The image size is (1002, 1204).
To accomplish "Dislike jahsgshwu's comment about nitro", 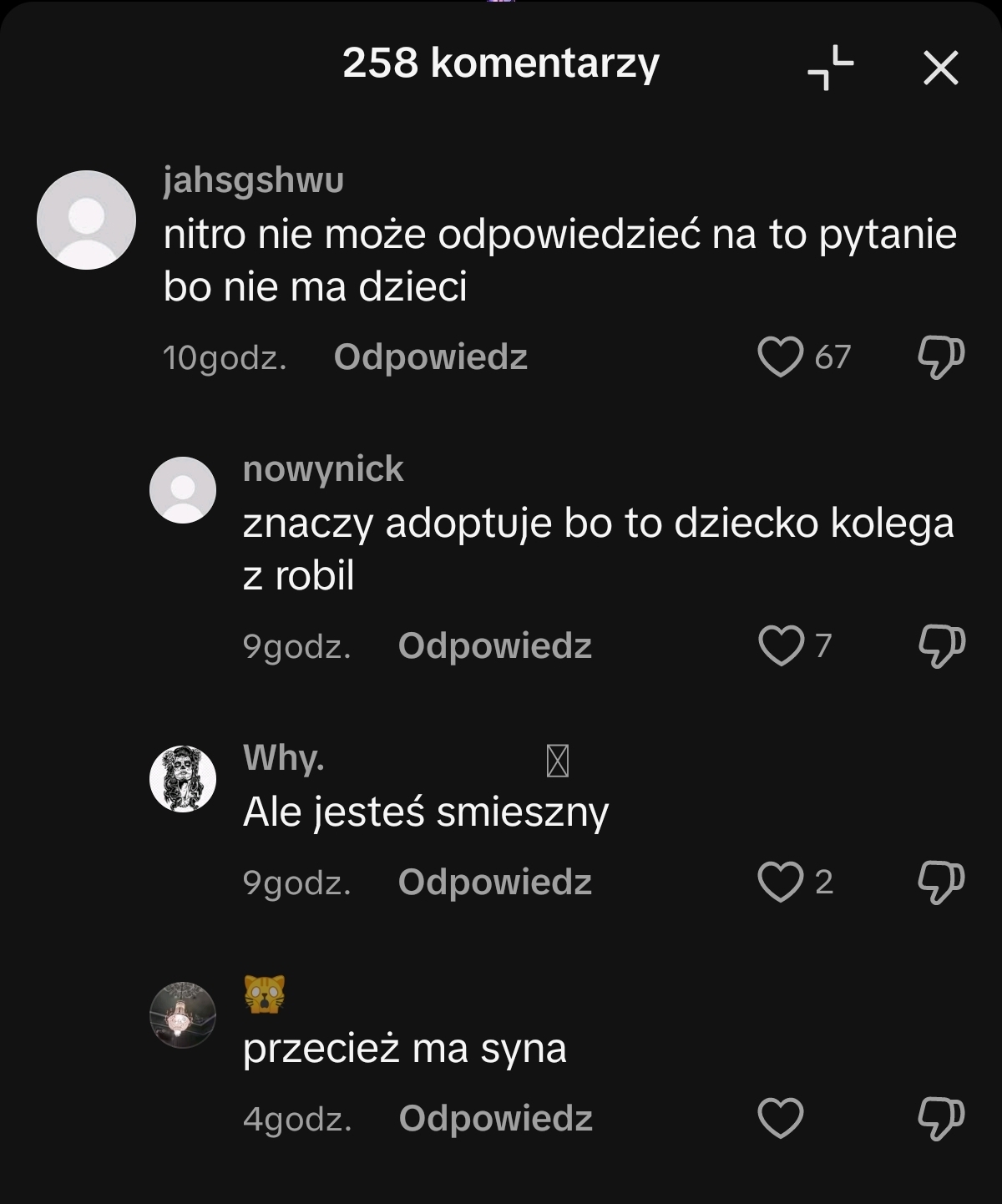I will [941, 357].
